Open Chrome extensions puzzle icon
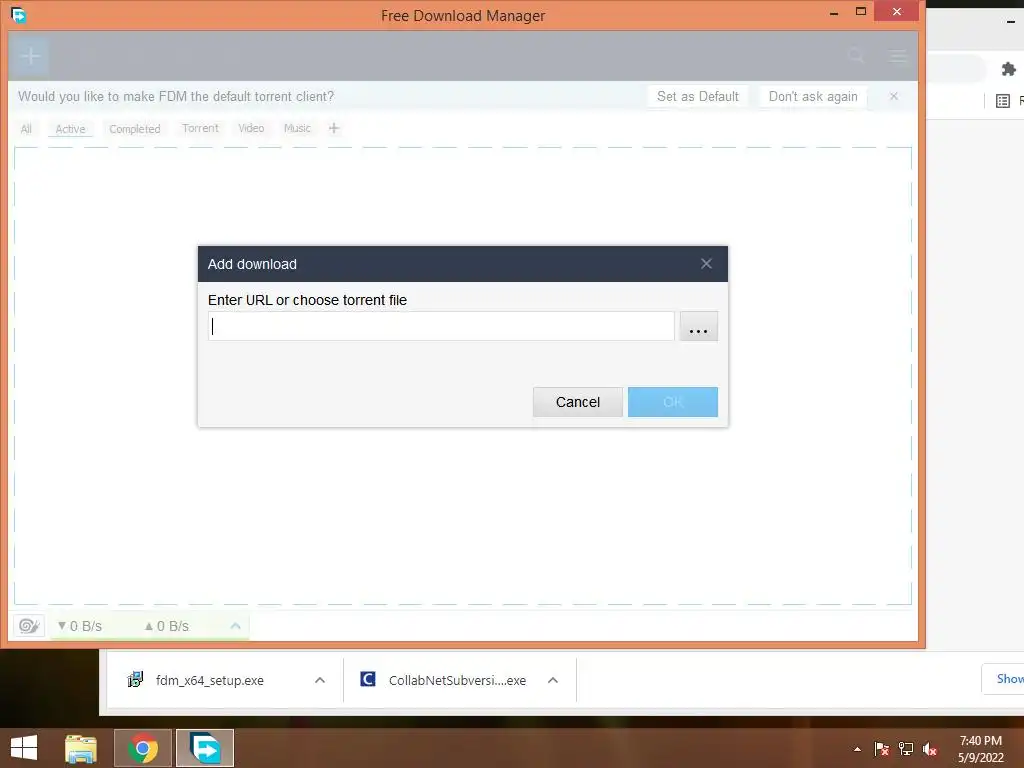This screenshot has width=1024, height=768. [1008, 69]
